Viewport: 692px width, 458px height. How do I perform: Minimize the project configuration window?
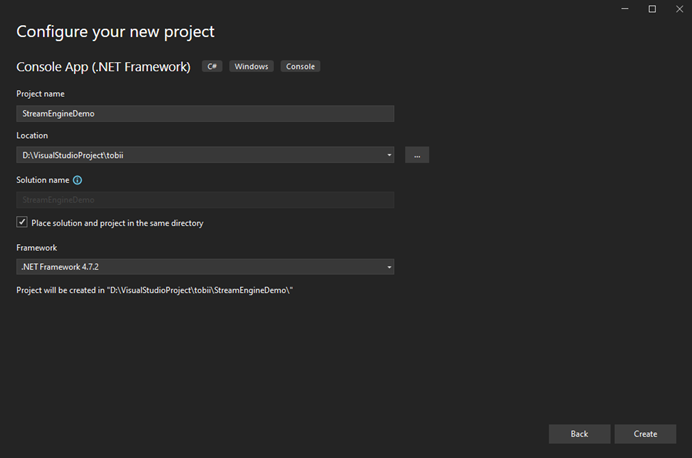(x=626, y=9)
